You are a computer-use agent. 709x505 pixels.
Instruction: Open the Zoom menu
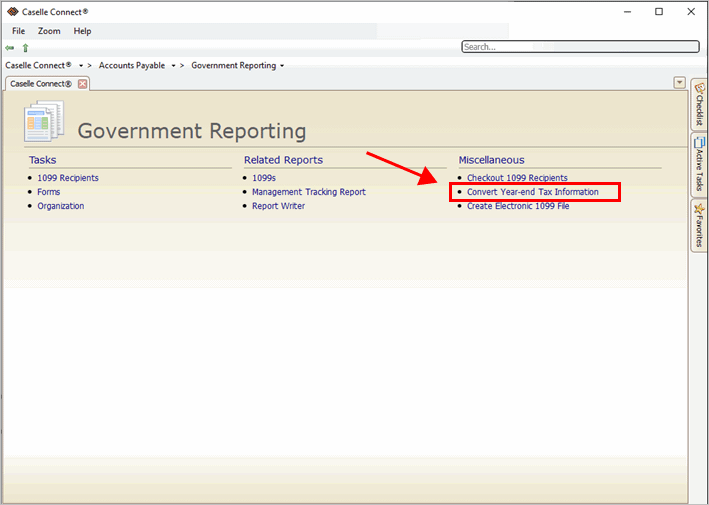click(x=49, y=31)
